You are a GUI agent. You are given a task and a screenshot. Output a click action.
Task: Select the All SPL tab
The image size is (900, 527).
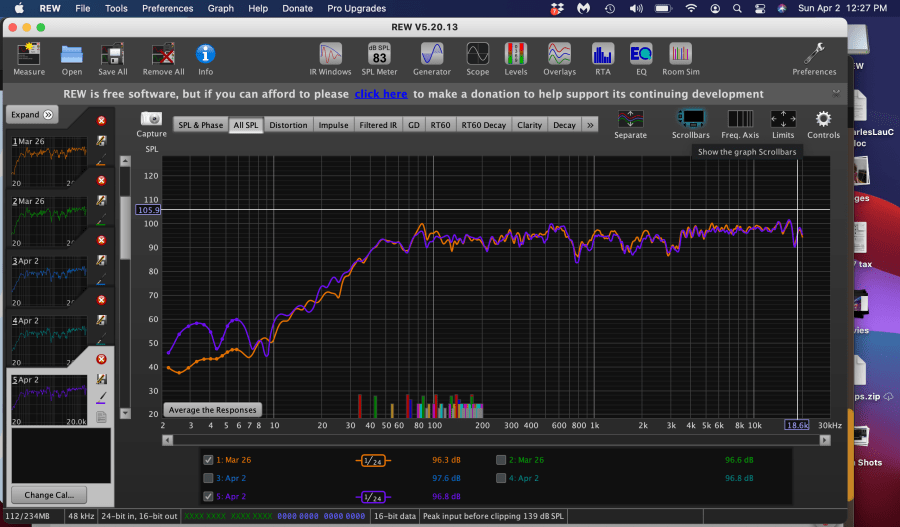[x=246, y=125]
